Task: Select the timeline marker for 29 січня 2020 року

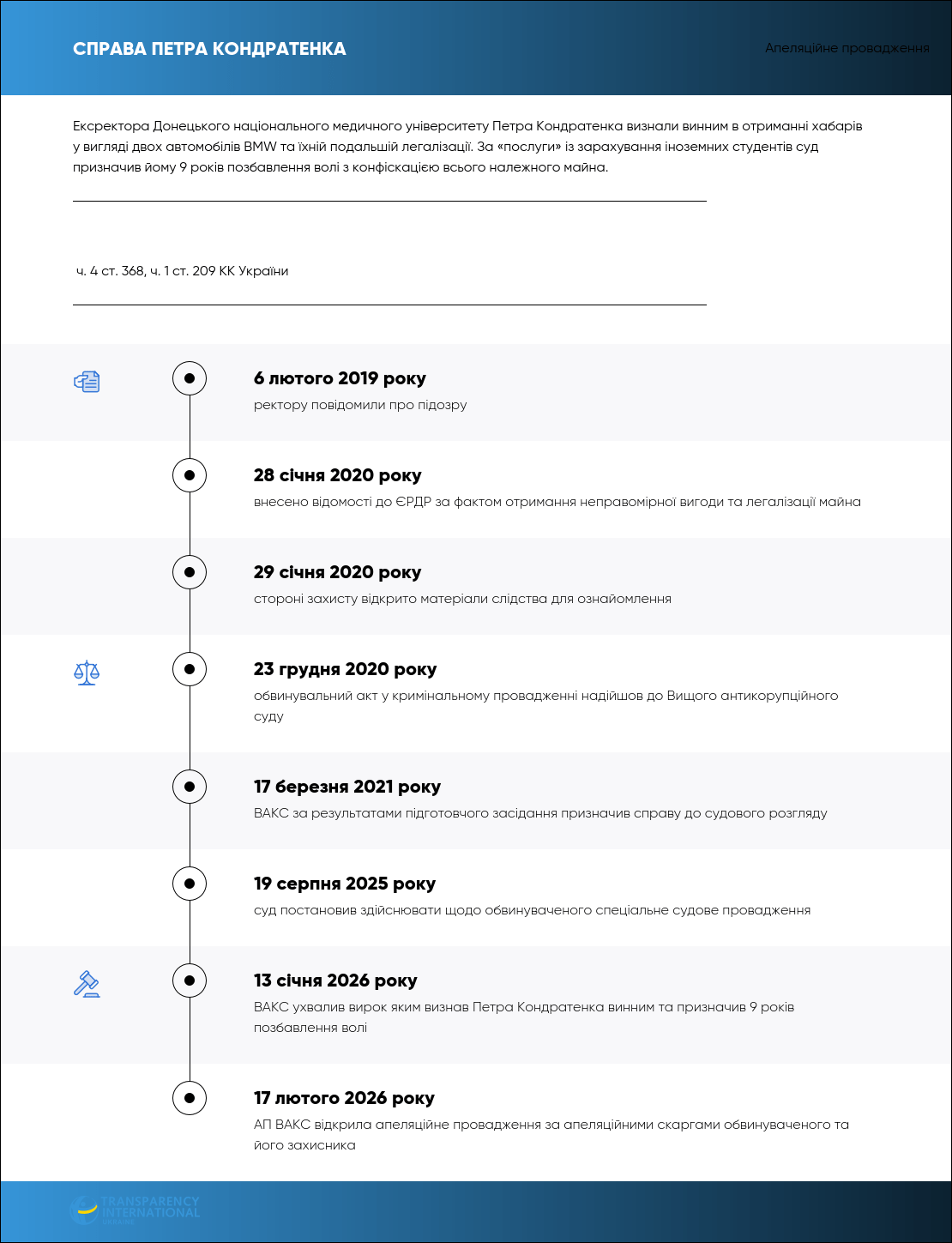Action: click(190, 572)
